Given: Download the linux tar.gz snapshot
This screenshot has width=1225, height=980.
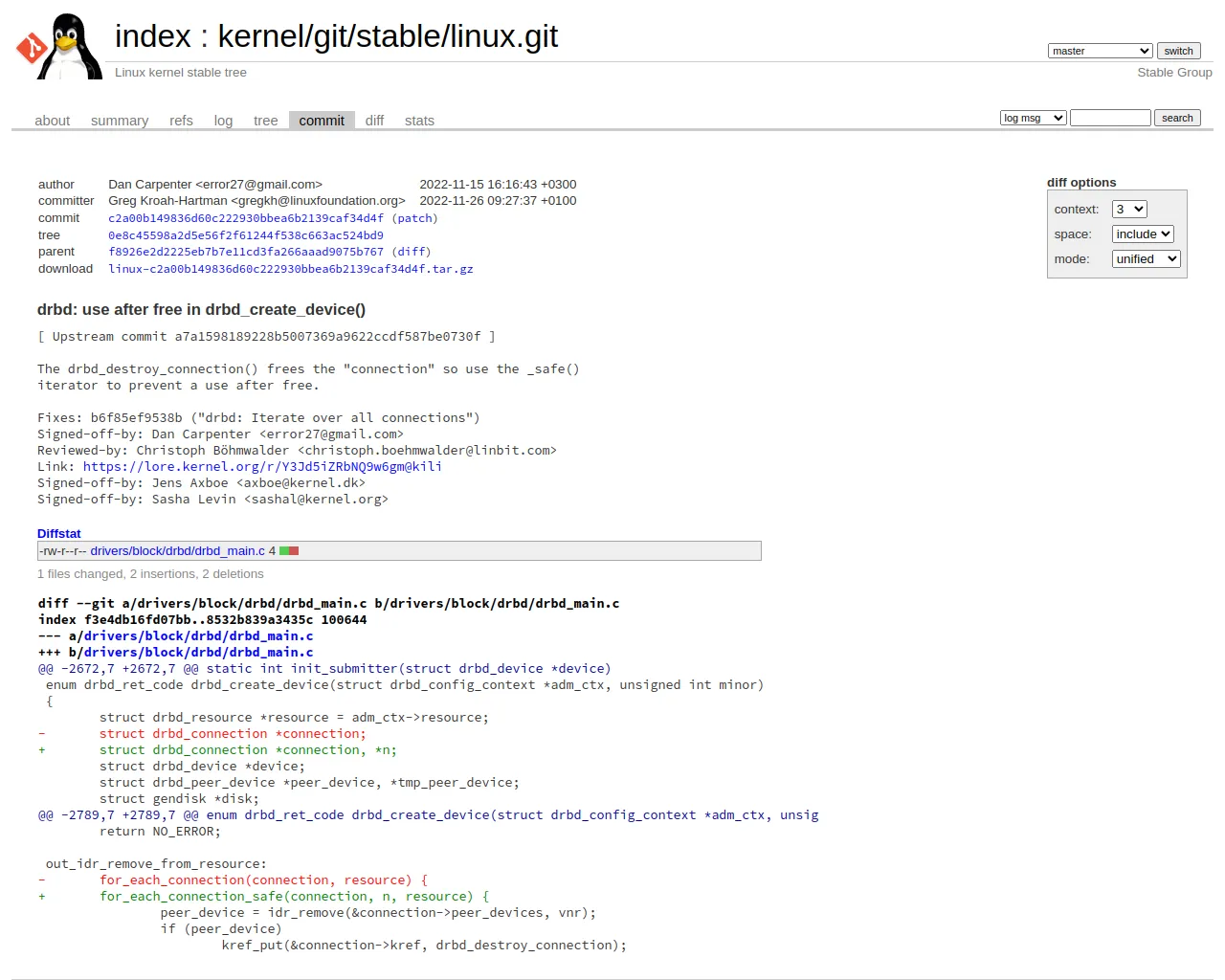Looking at the screenshot, I should [x=291, y=269].
